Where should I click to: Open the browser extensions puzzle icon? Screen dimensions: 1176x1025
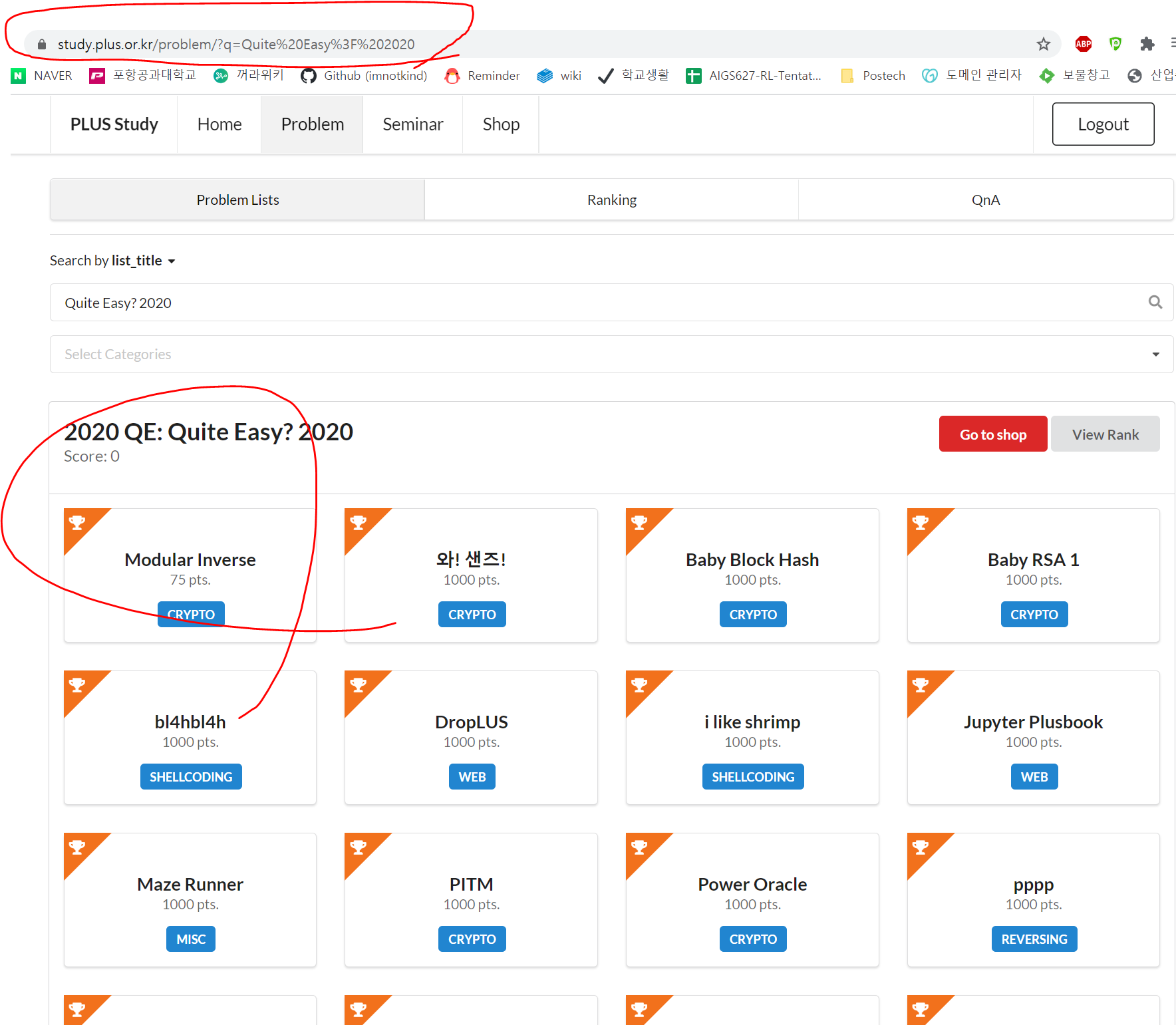(1147, 43)
